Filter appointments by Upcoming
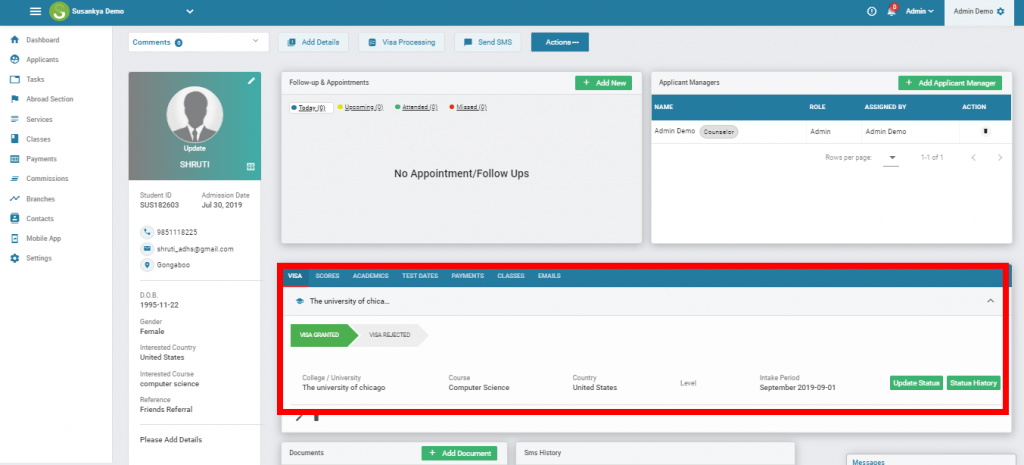The image size is (1024, 465). pyautogui.click(x=361, y=107)
